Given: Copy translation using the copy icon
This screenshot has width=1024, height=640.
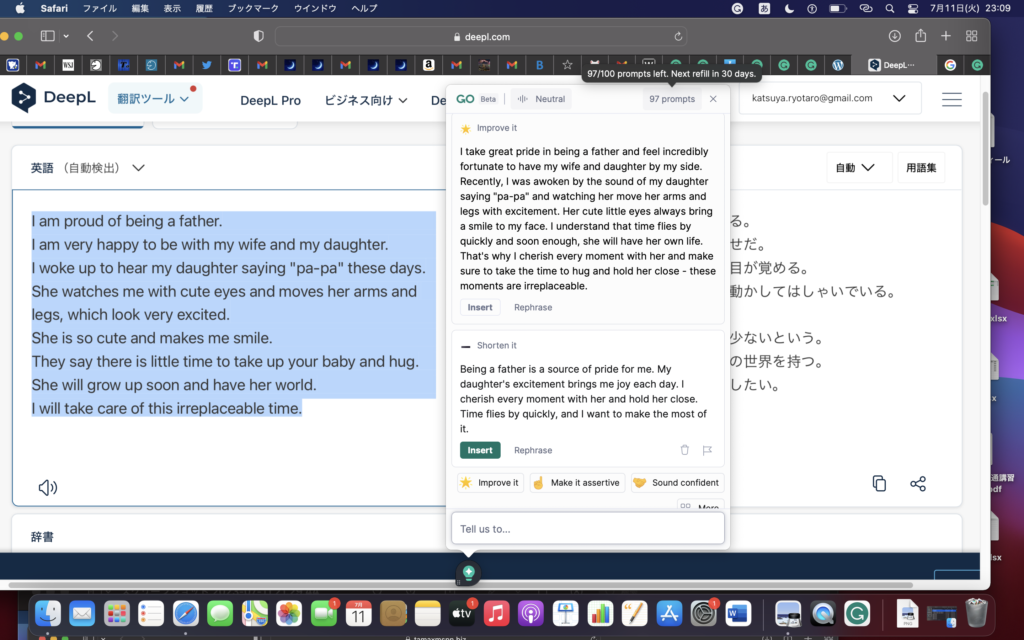Looking at the screenshot, I should pyautogui.click(x=879, y=483).
